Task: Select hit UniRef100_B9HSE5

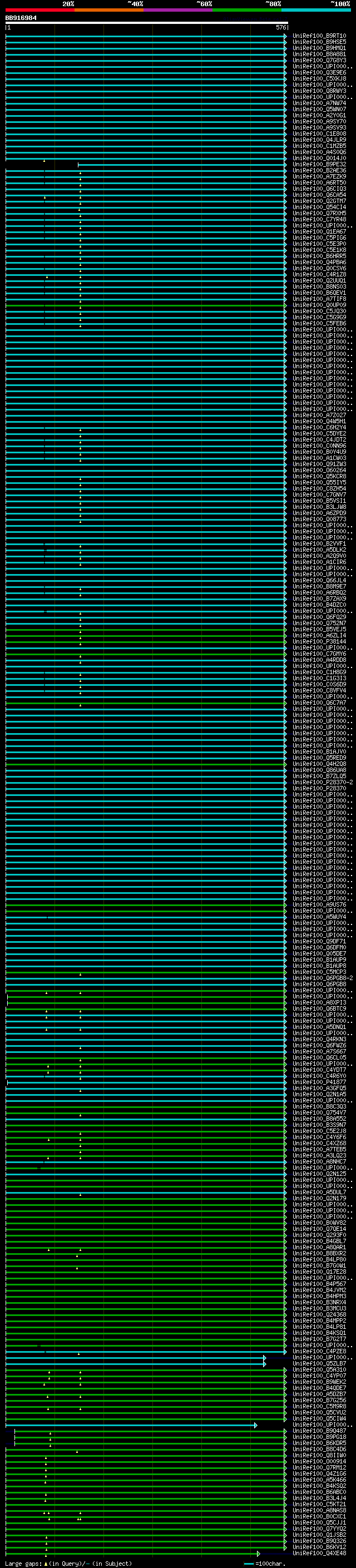Action: click(x=319, y=42)
